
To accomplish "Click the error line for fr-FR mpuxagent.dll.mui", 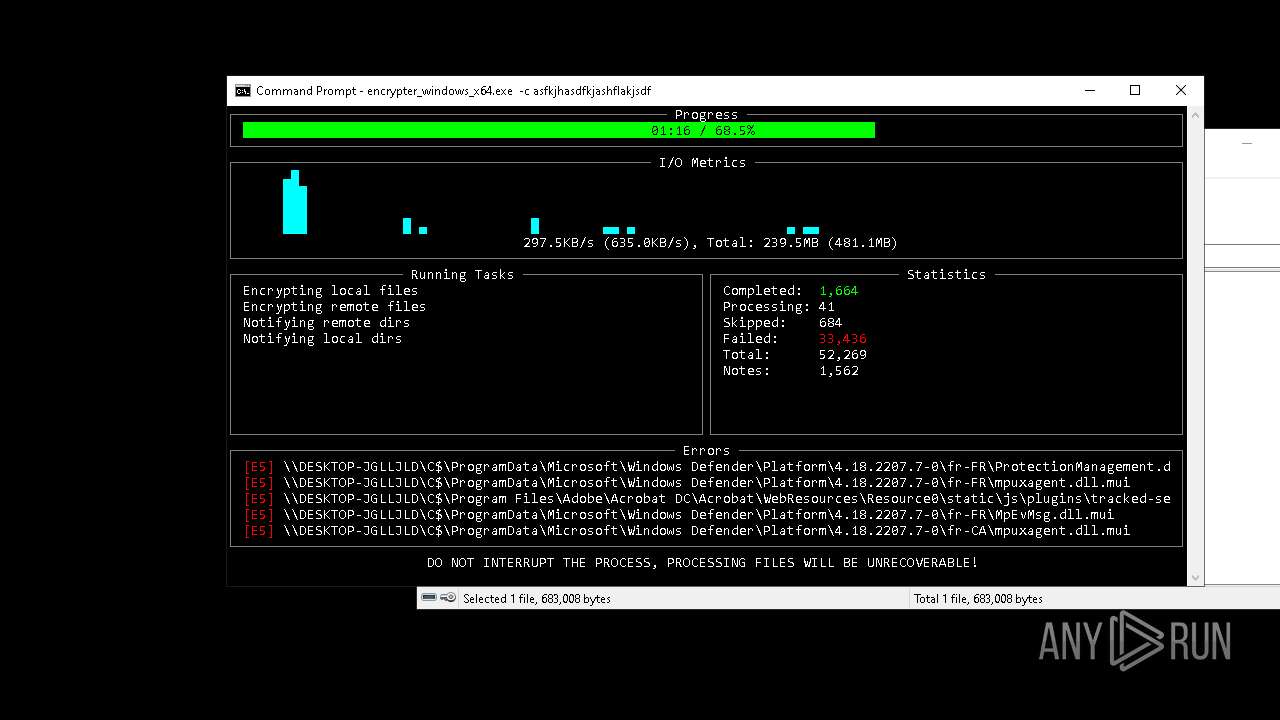I will click(x=687, y=482).
